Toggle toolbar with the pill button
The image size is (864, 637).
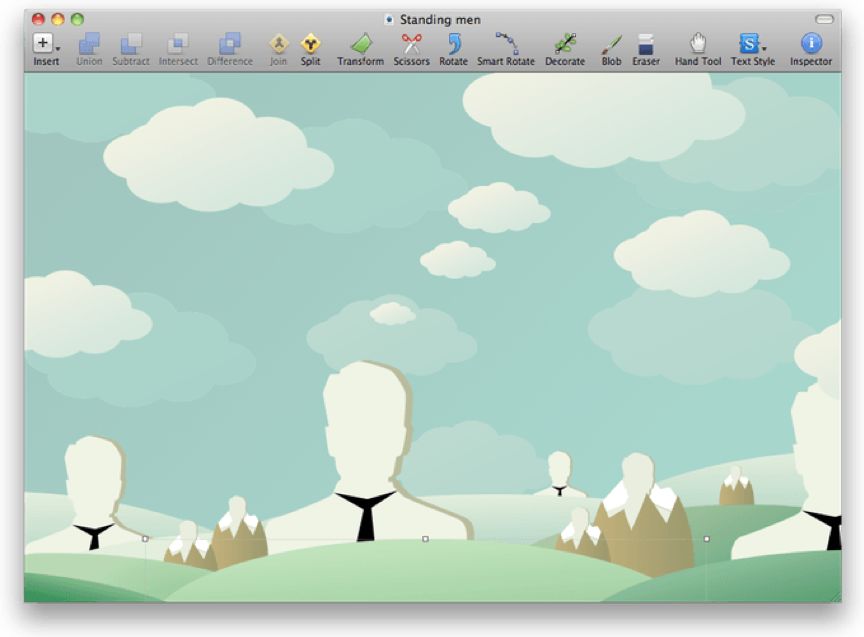(824, 19)
